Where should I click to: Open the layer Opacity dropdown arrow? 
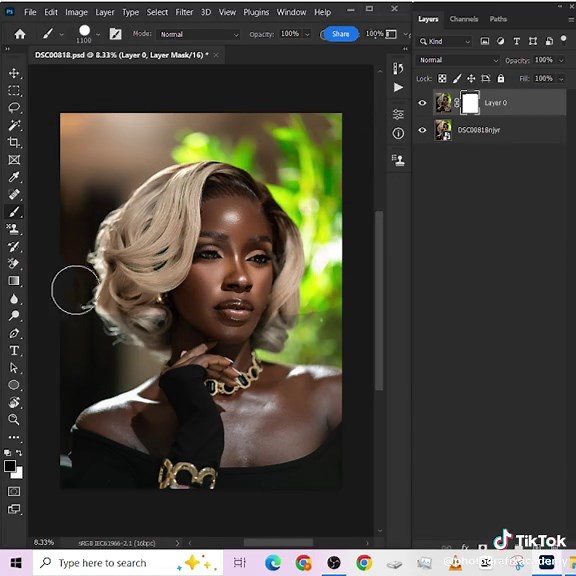tap(561, 60)
